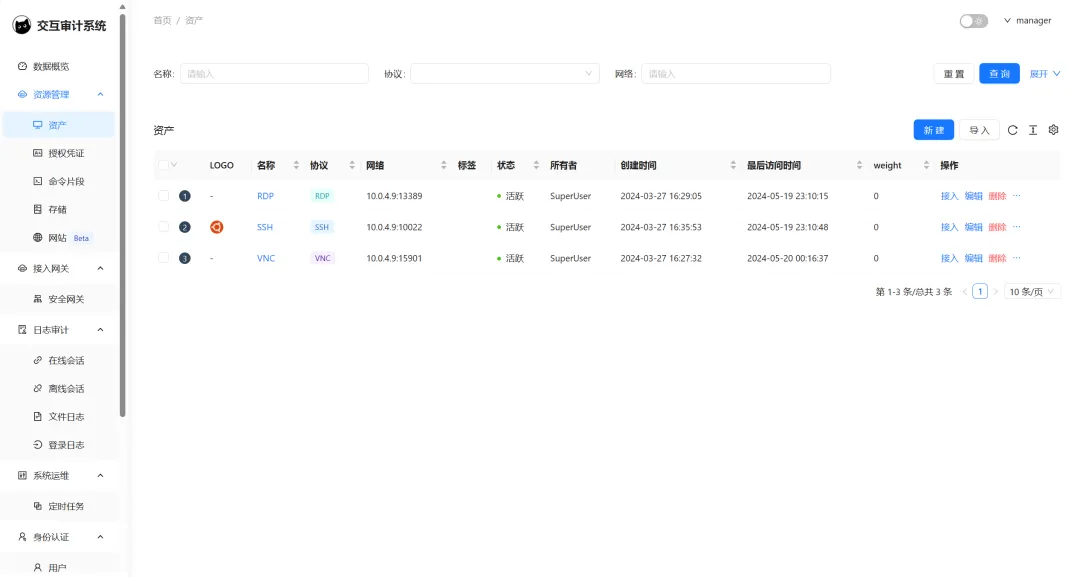Click the refresh icon in asset toolbar
Screen dimensions: 1080x577
coord(1012,130)
